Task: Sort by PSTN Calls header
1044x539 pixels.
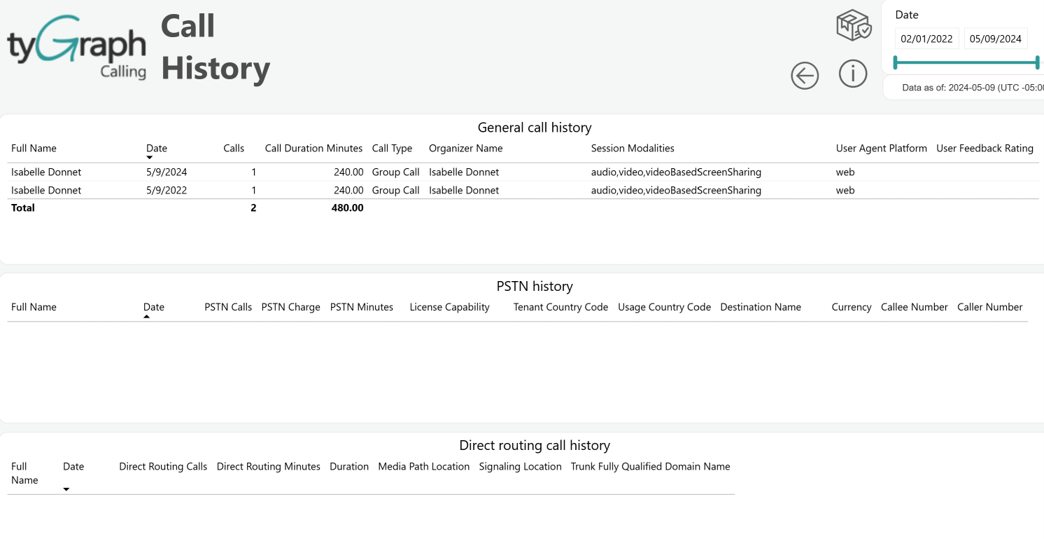Action: [x=228, y=307]
